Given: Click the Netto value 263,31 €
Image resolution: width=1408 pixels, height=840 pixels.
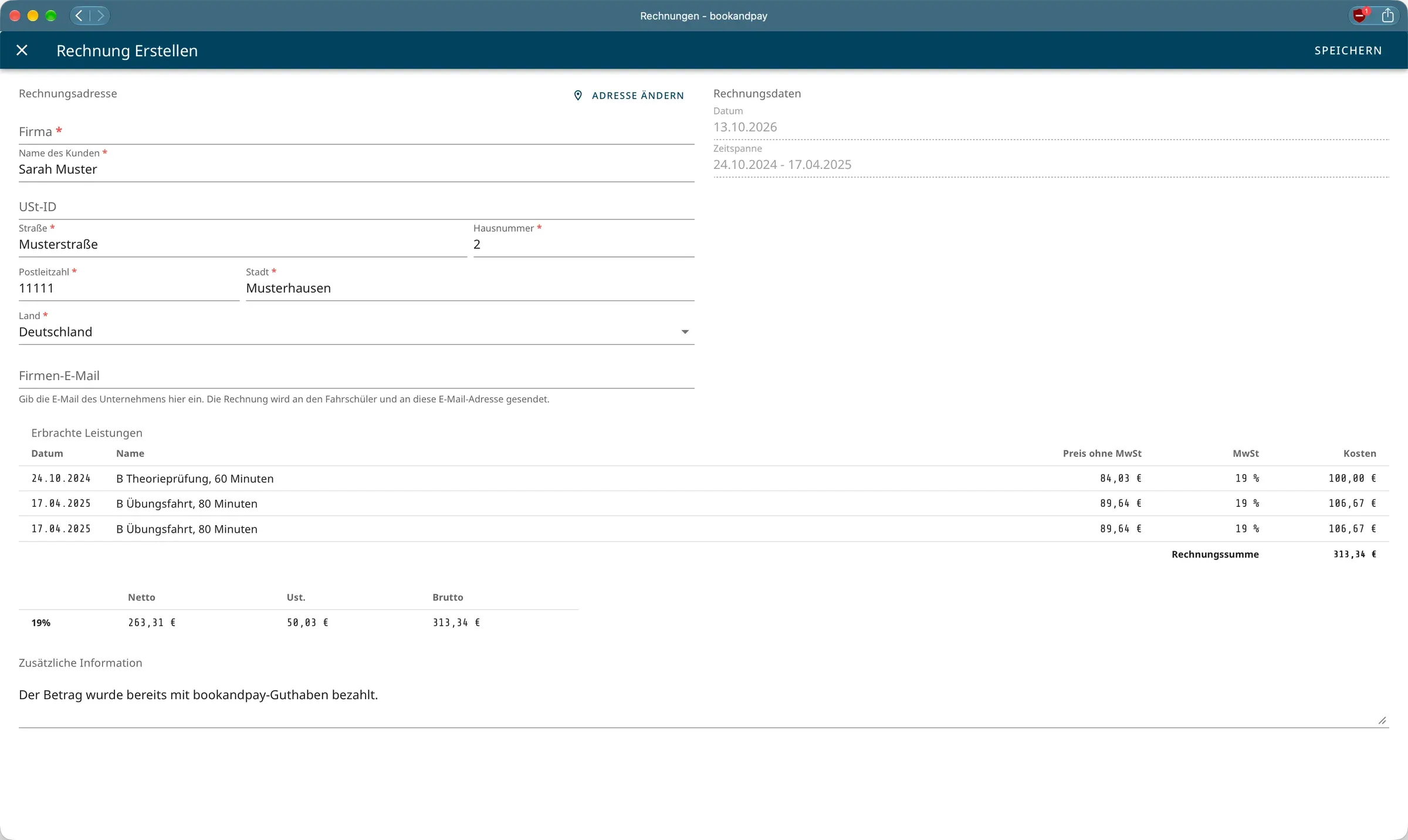Looking at the screenshot, I should click(x=152, y=623).
